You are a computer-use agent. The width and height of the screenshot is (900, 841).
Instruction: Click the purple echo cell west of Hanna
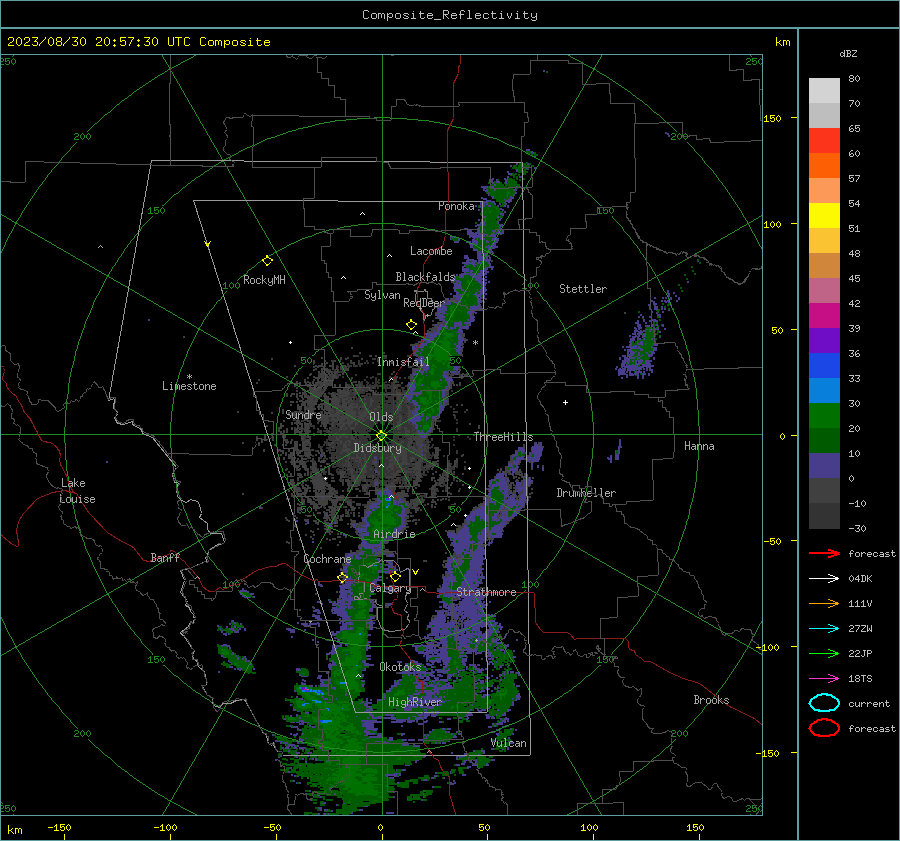point(615,453)
